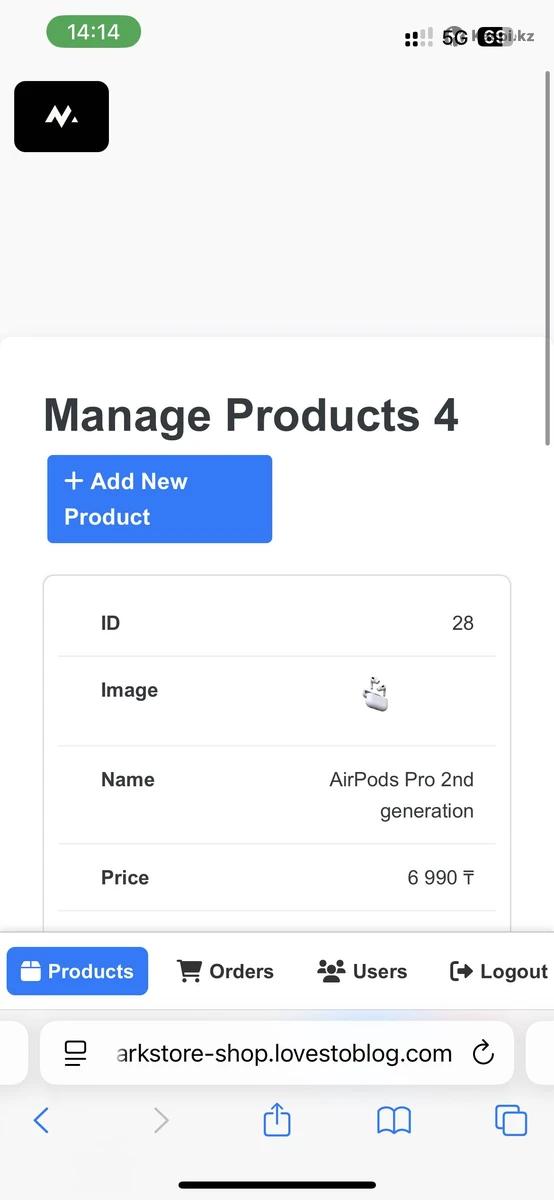This screenshot has width=554, height=1200.
Task: Click the Logout link
Action: 499,971
